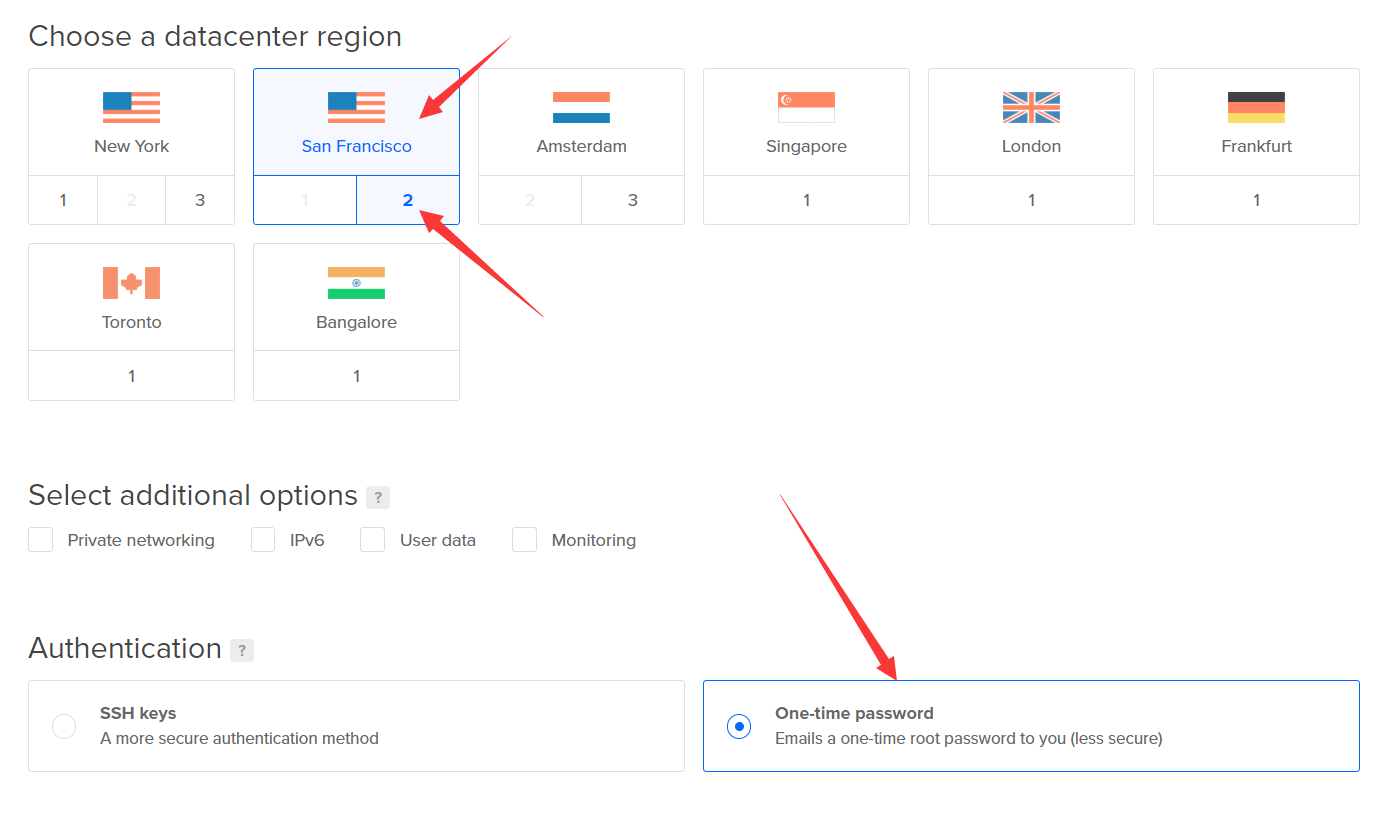Viewport: 1377px width, 817px height.
Task: Choose New York datacenter number 1
Action: pos(63,200)
